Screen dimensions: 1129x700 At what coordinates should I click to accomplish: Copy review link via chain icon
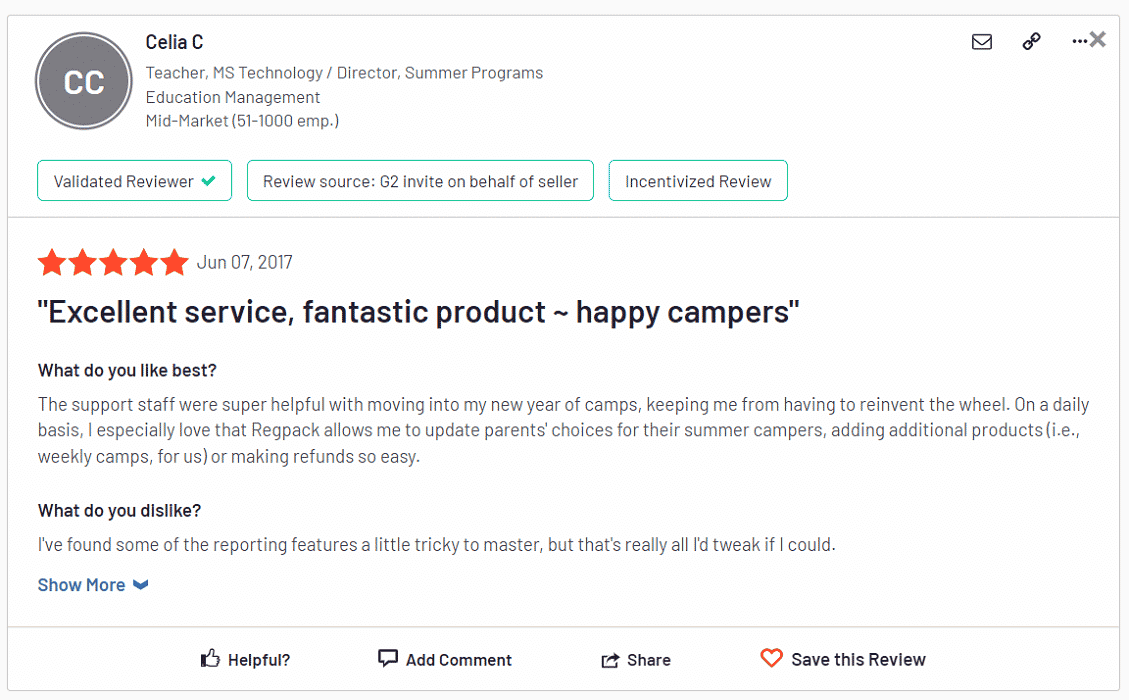(x=1031, y=42)
